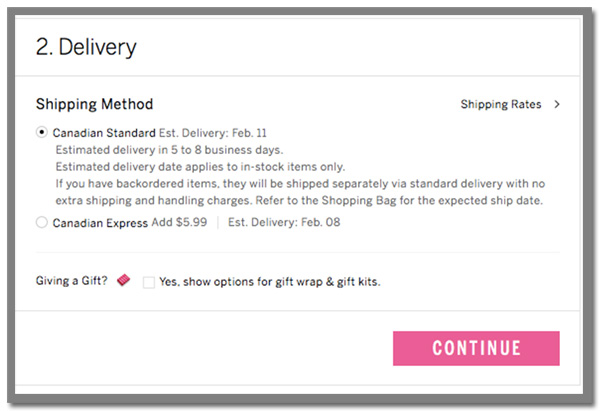Select the Canadian Express radio button
The height and width of the screenshot is (411, 600).
click(x=42, y=222)
